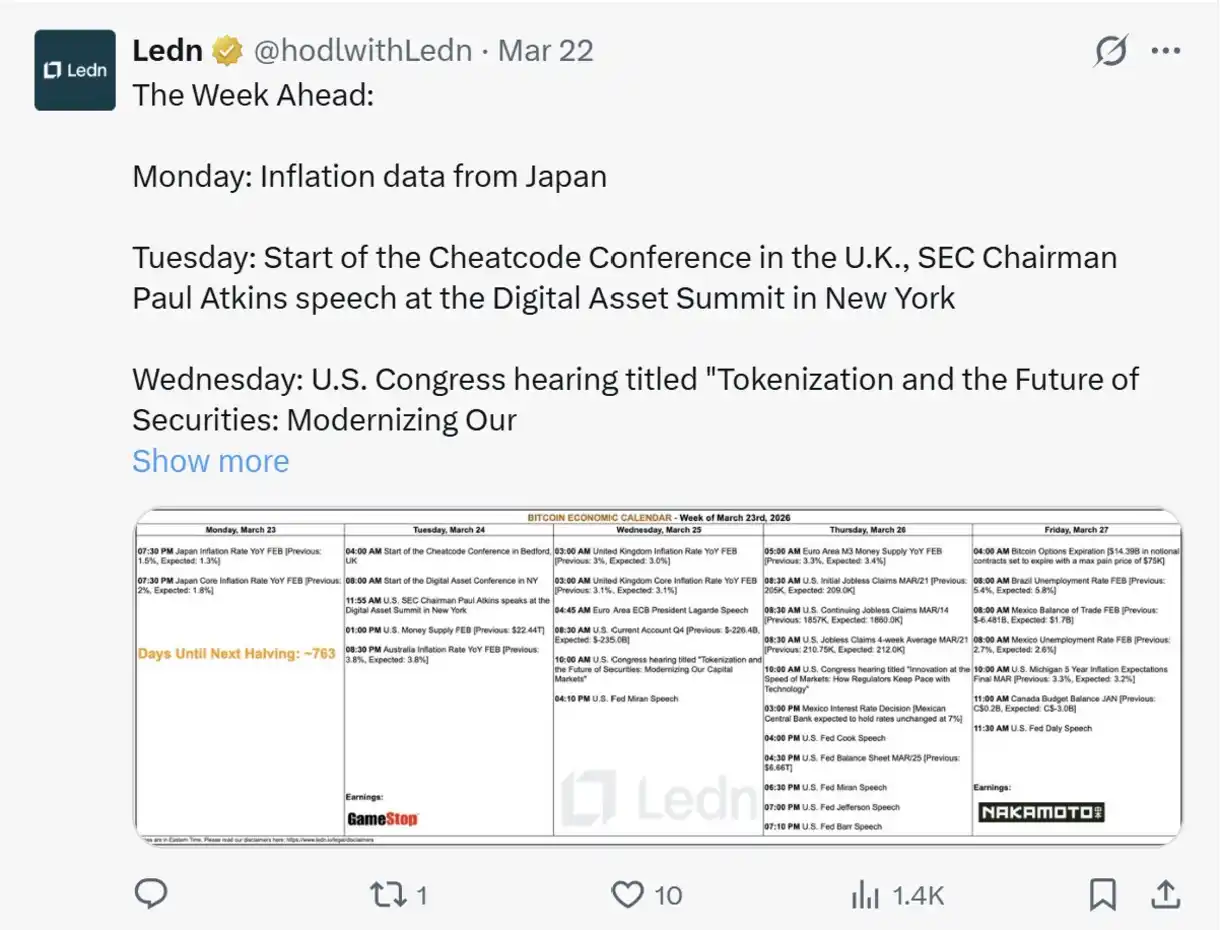Expand the truncated text with Show more
Image resolution: width=1220 pixels, height=930 pixels.
[210, 461]
